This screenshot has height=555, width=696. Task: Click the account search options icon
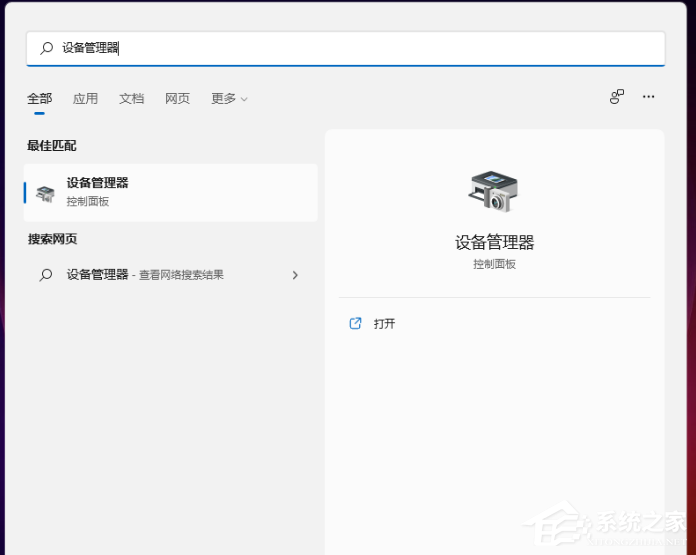(617, 97)
